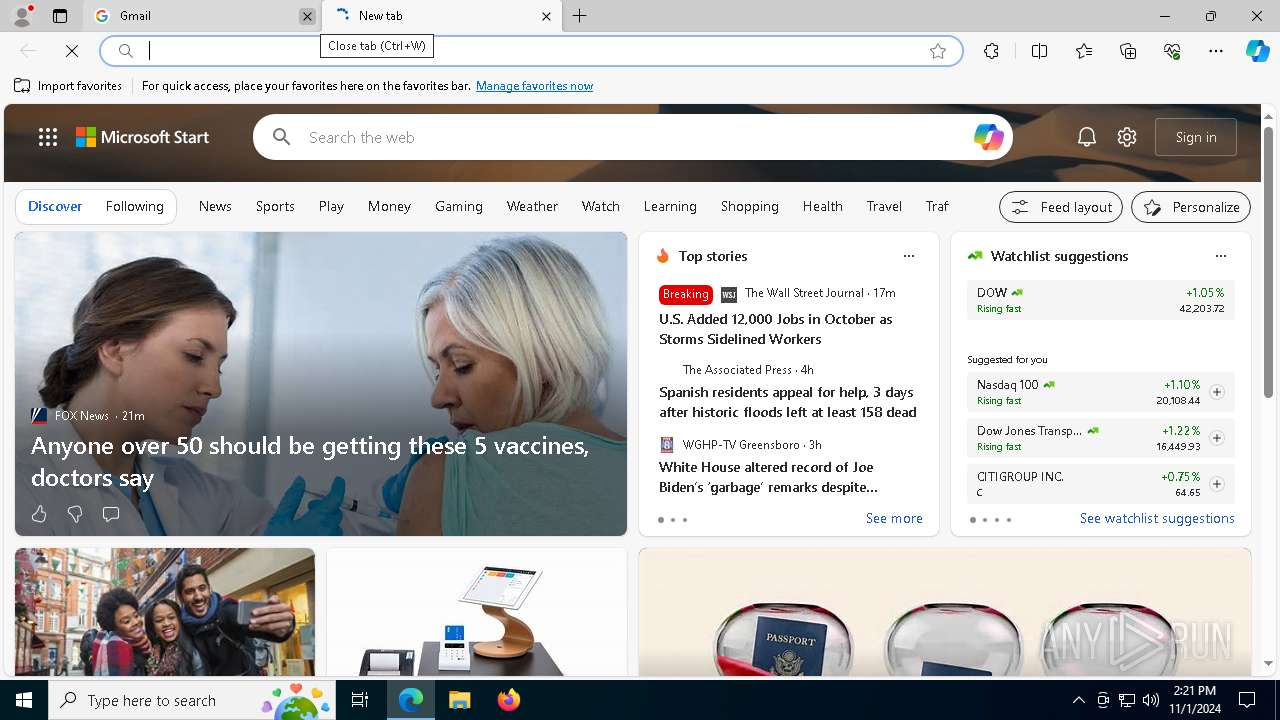Add Dow Jones Transp... to the watchlist
Screen dimensions: 1280x720
(x=1217, y=438)
